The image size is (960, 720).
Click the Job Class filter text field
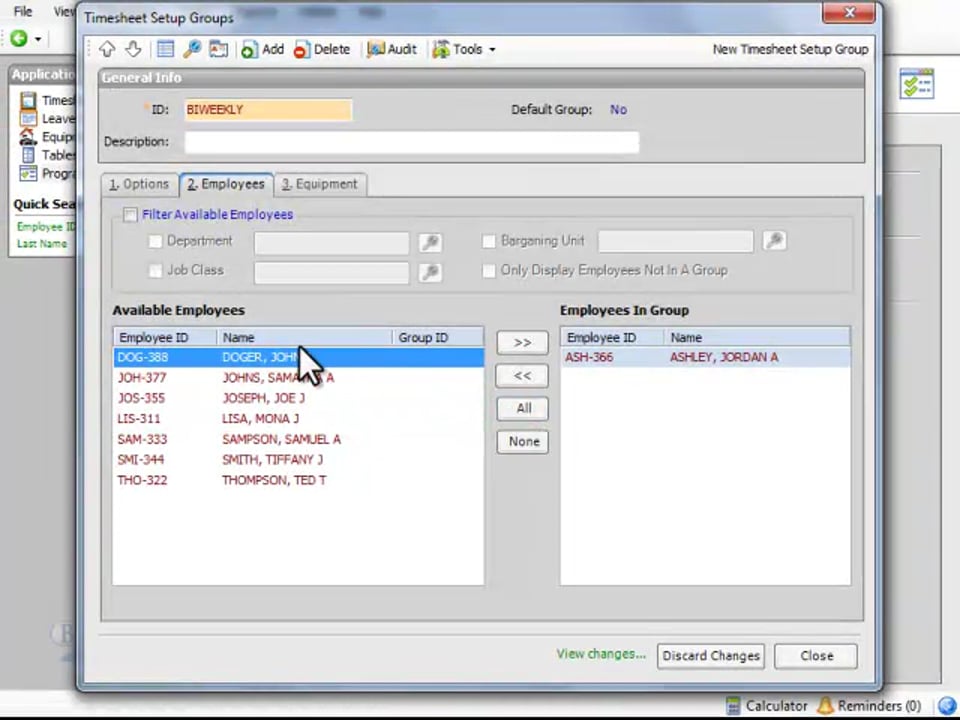[331, 272]
